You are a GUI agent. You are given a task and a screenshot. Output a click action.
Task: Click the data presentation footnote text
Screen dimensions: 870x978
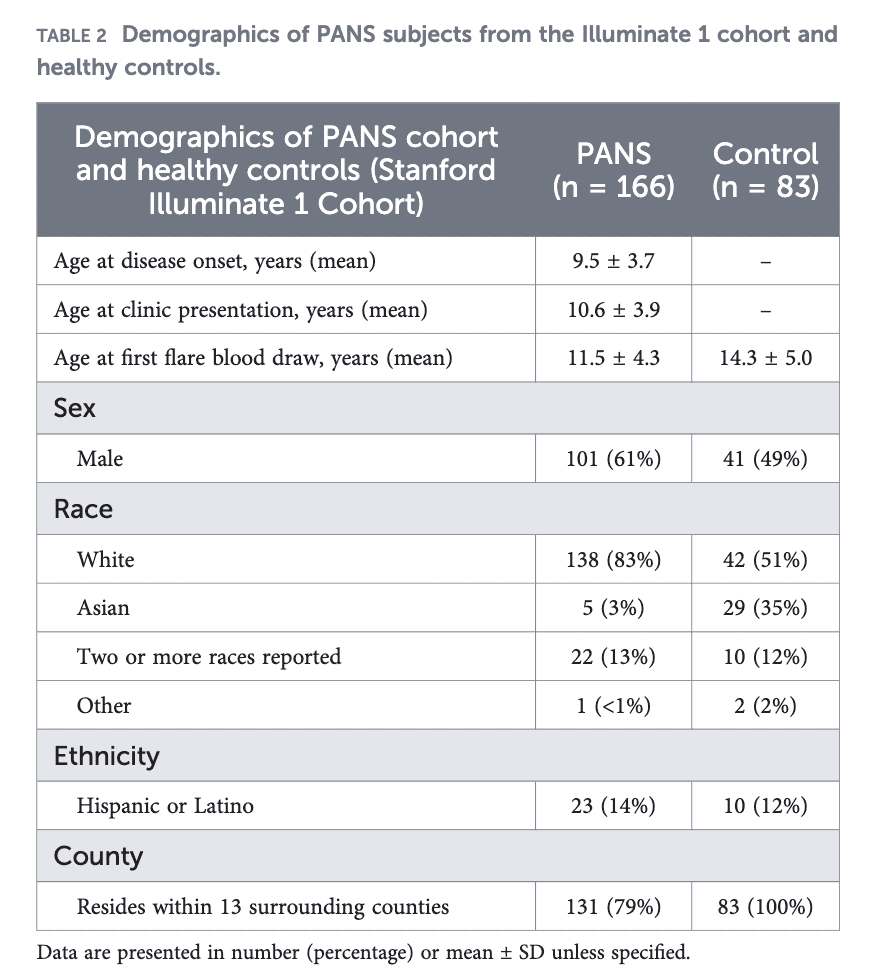364,952
